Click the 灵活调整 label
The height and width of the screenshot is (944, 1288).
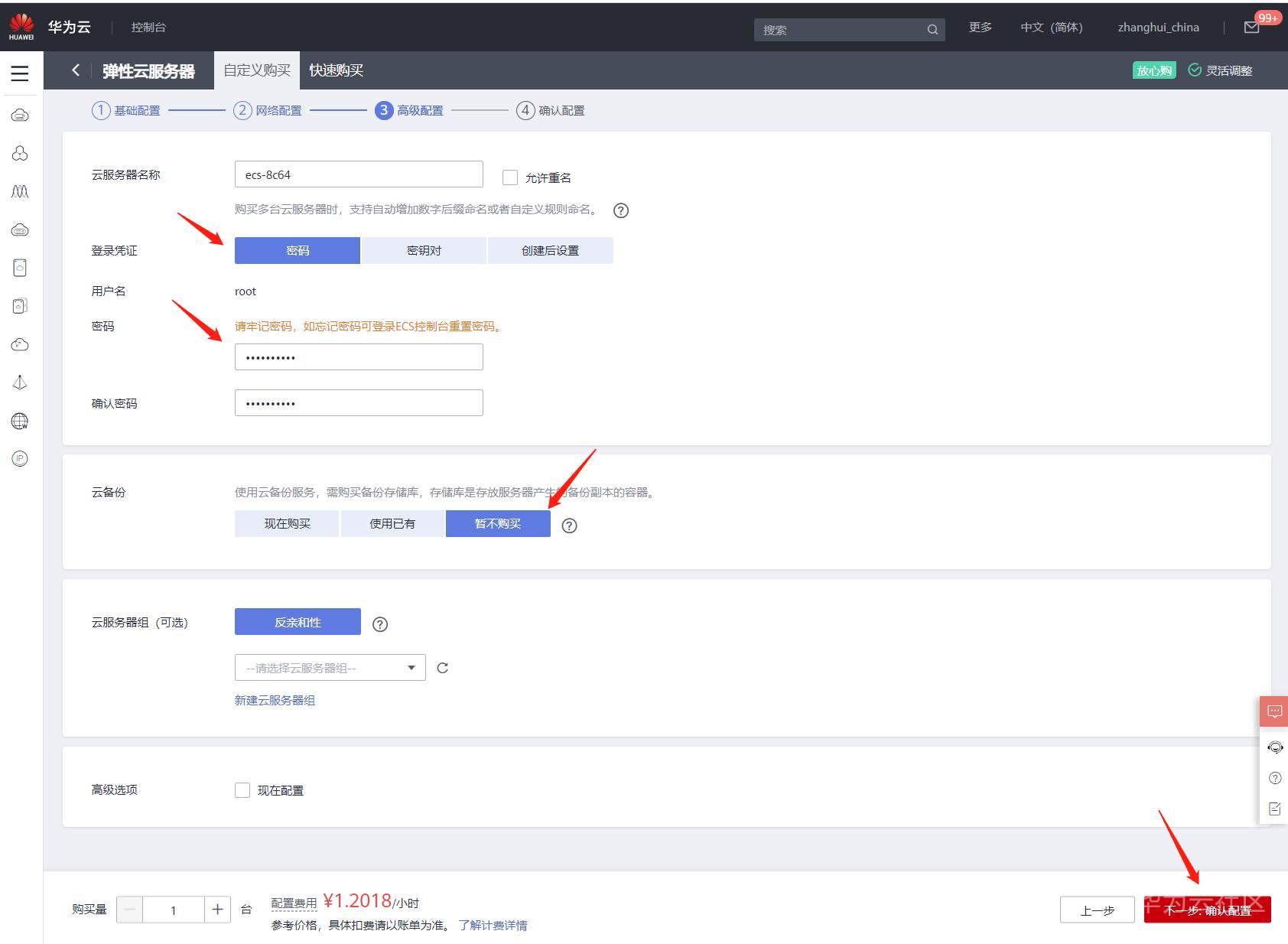pyautogui.click(x=1229, y=70)
